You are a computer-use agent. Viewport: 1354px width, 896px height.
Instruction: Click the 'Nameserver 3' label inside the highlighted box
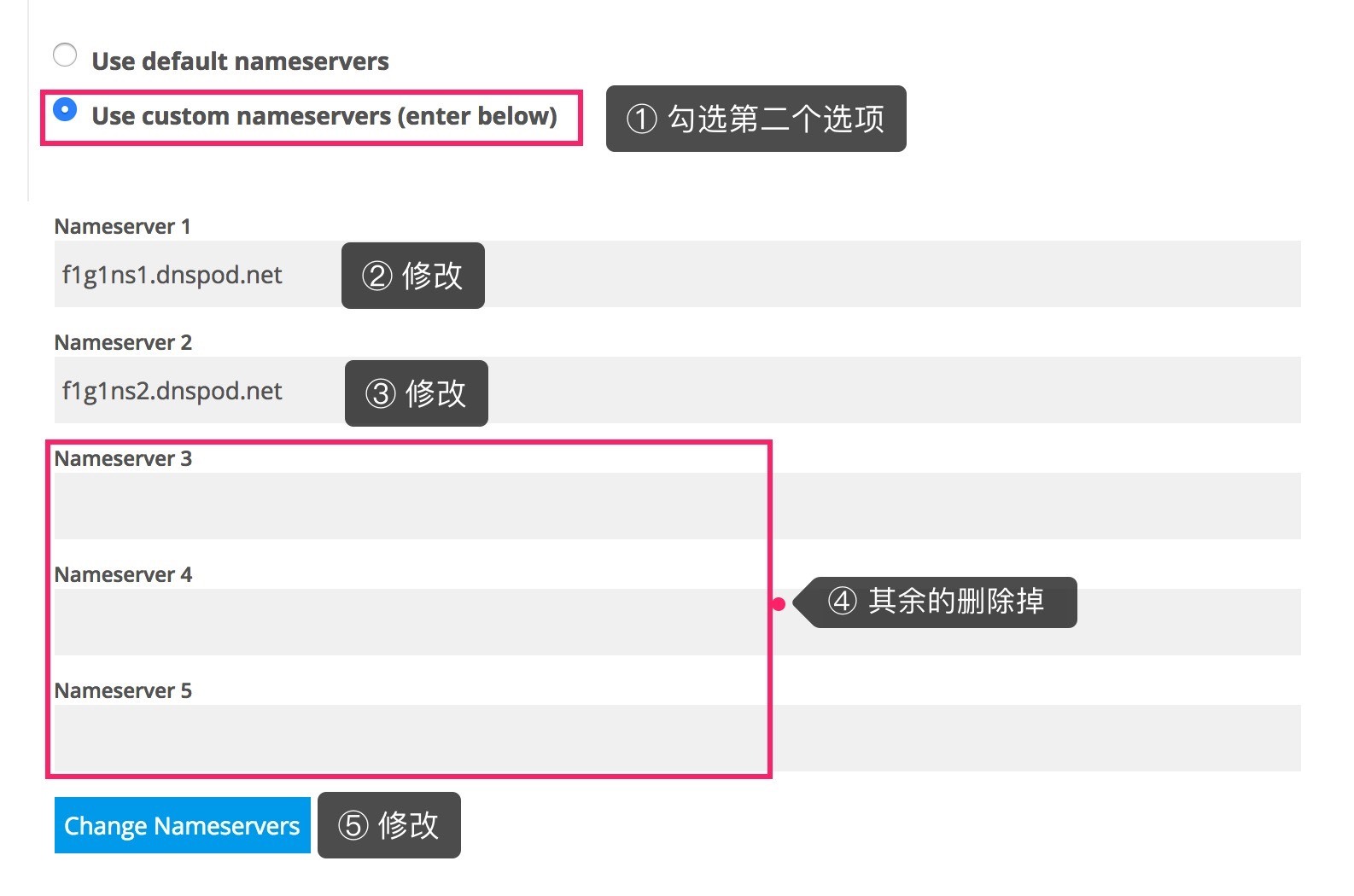(125, 458)
